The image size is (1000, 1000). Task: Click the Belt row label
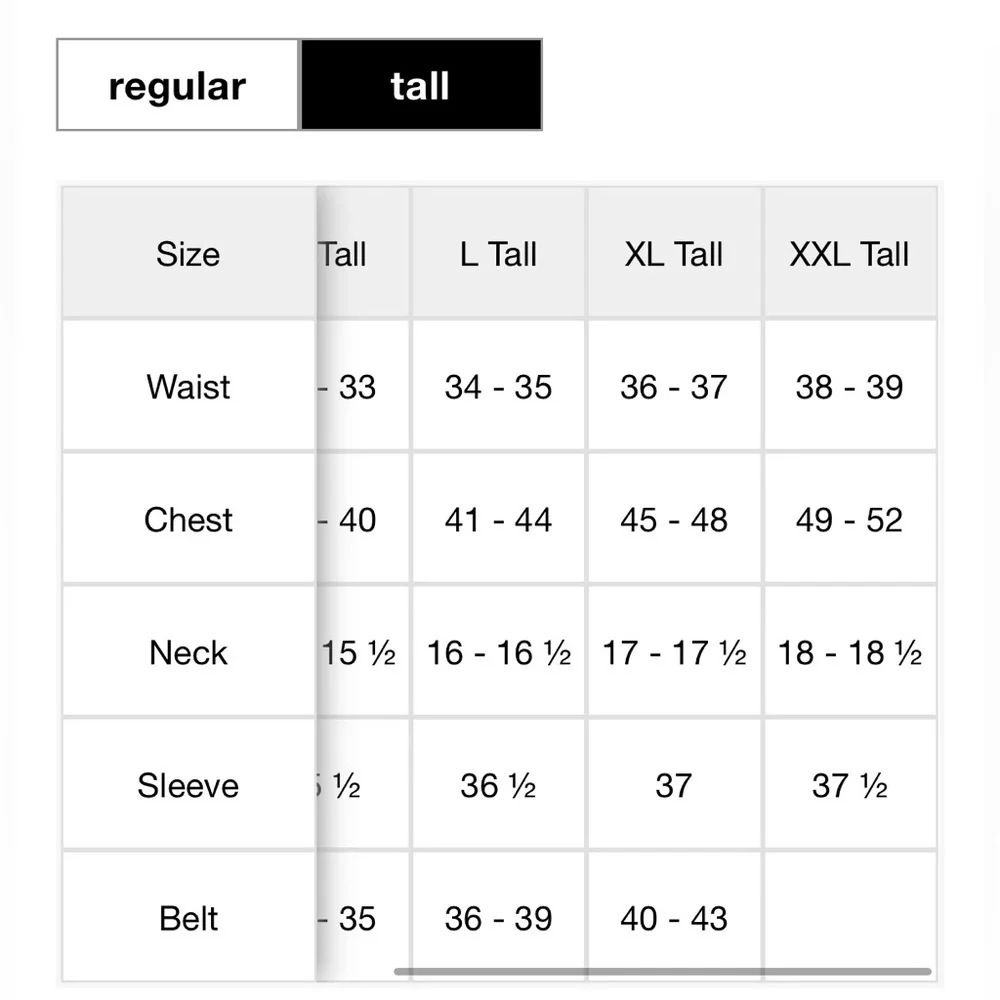pyautogui.click(x=189, y=917)
